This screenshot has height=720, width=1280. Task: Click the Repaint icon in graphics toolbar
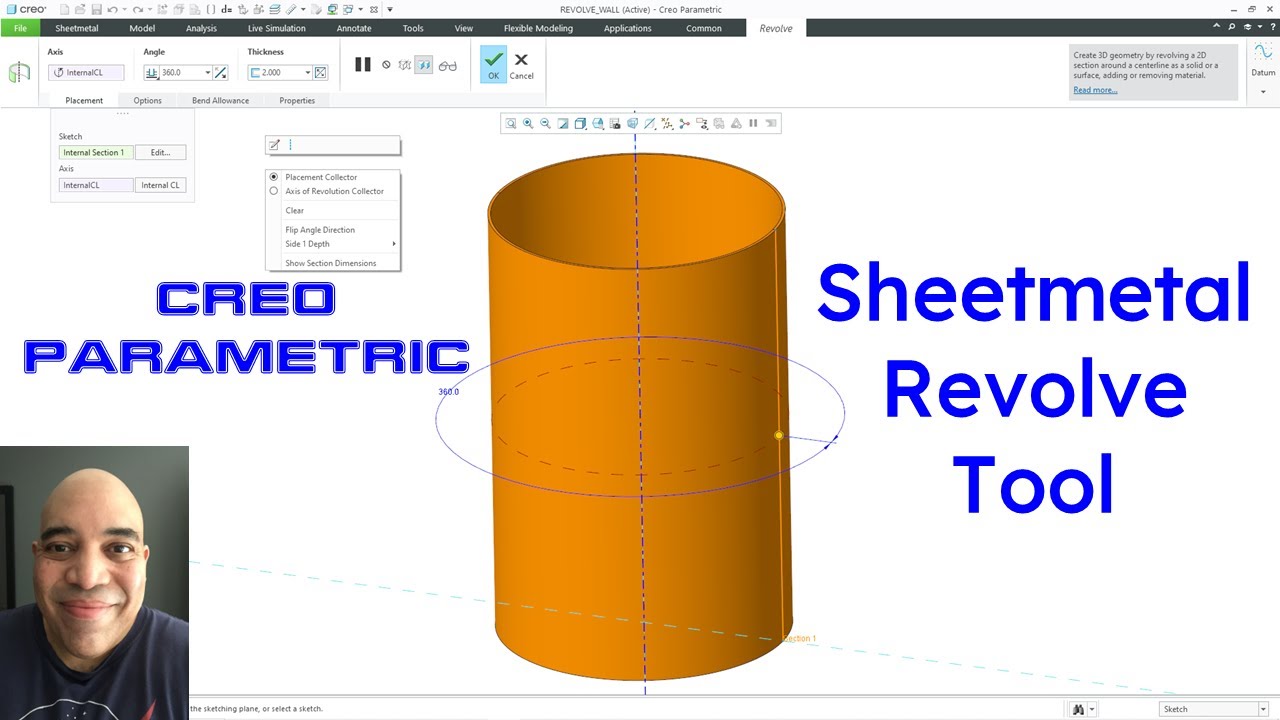(562, 123)
